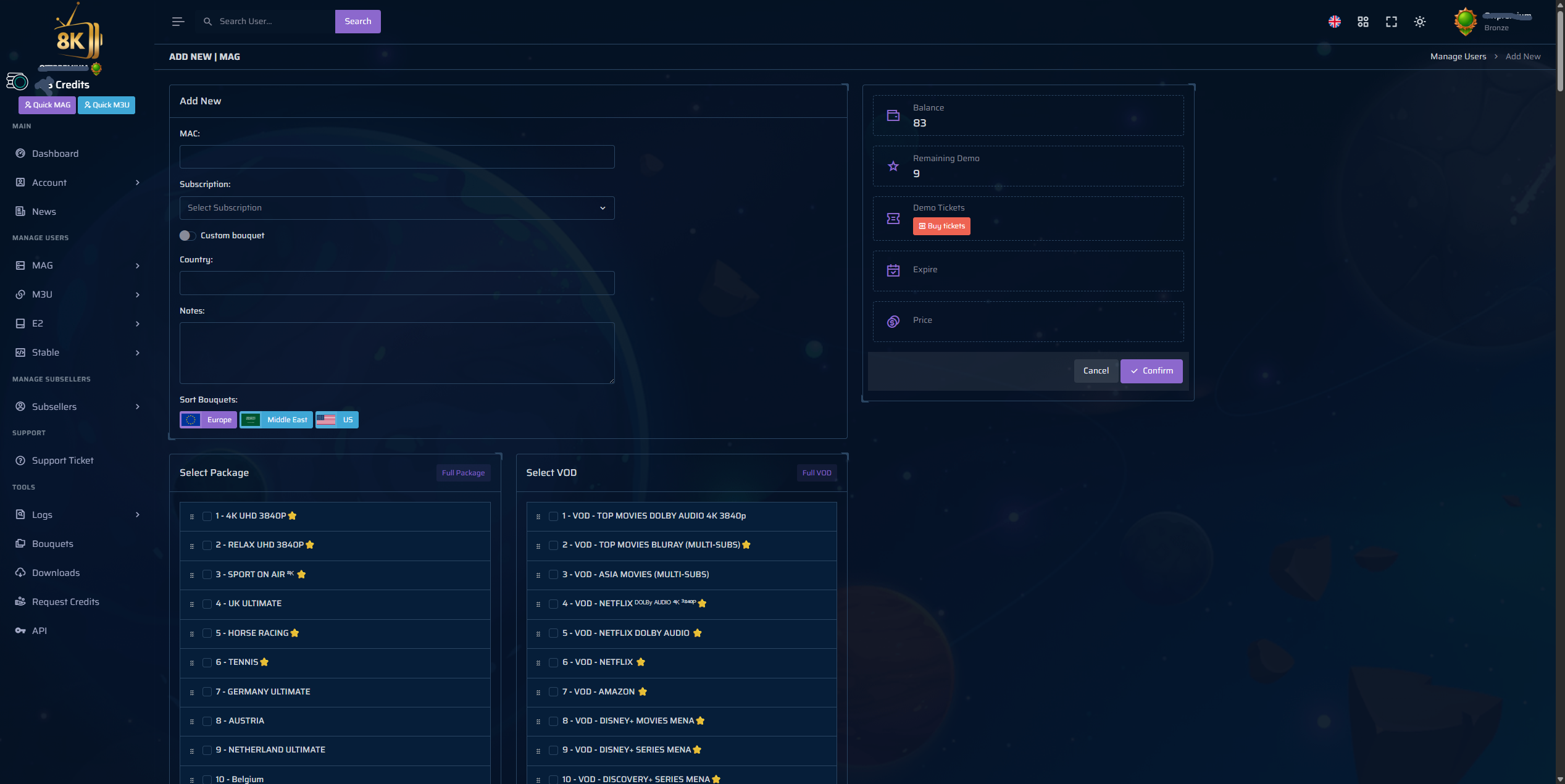Click into the MAC address field
1565x784 pixels.
396,157
